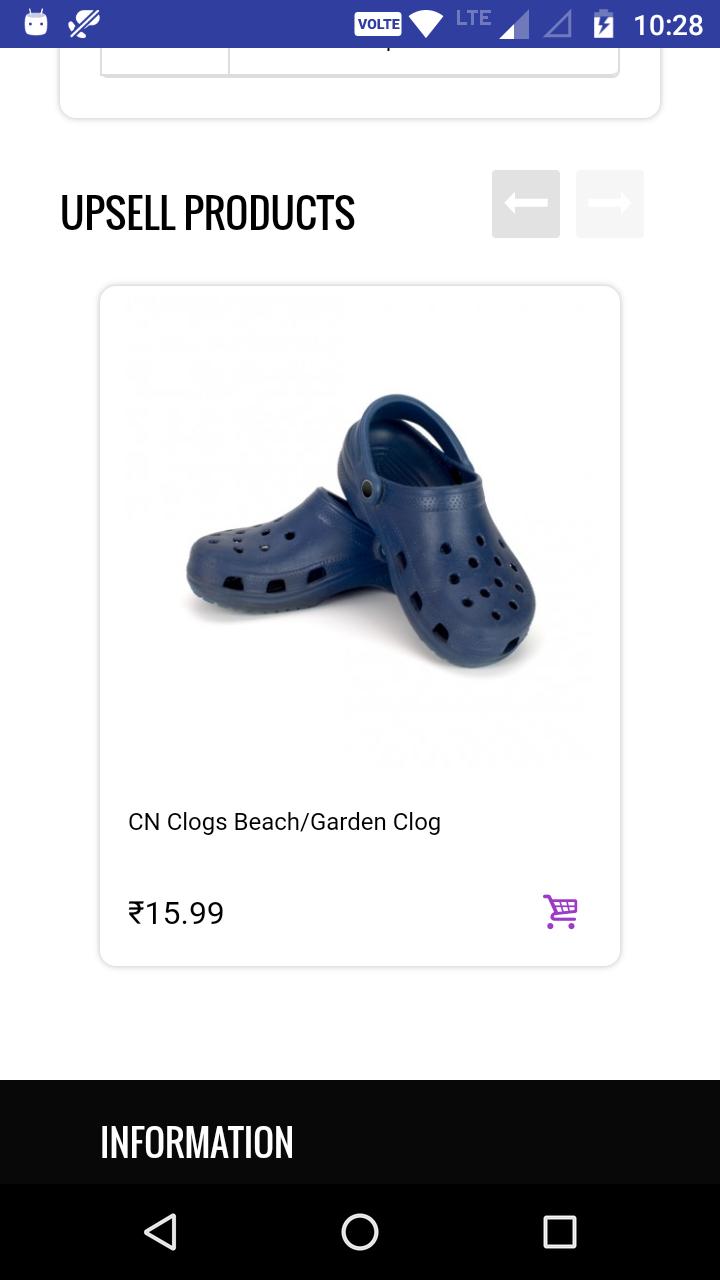
Task: Tap the Wi-Fi signal icon in status bar
Action: tap(426, 24)
